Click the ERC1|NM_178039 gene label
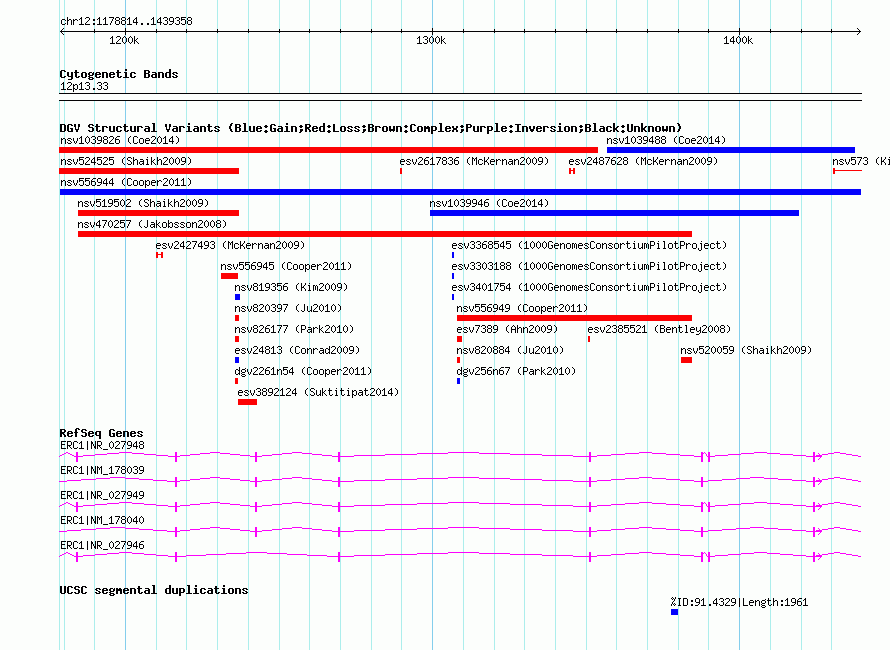 point(102,471)
